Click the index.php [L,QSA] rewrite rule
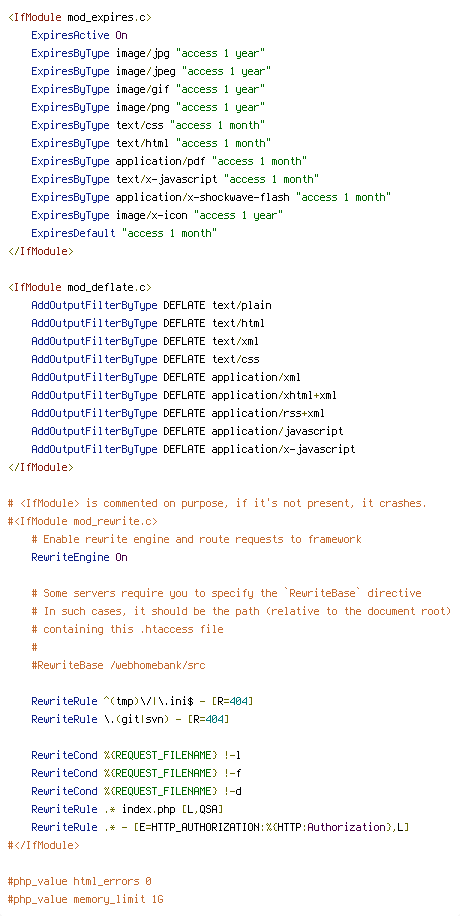 pyautogui.click(x=127, y=810)
